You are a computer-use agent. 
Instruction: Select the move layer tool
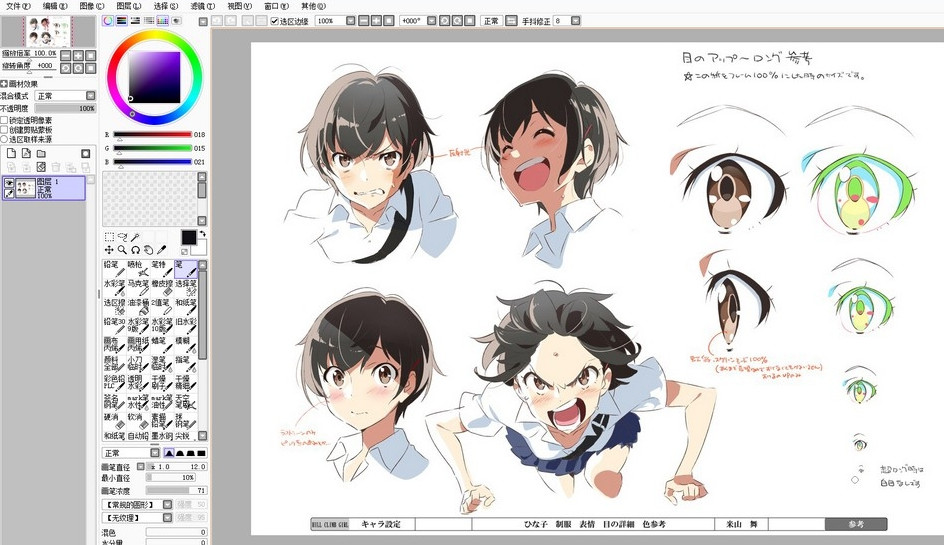coord(109,250)
